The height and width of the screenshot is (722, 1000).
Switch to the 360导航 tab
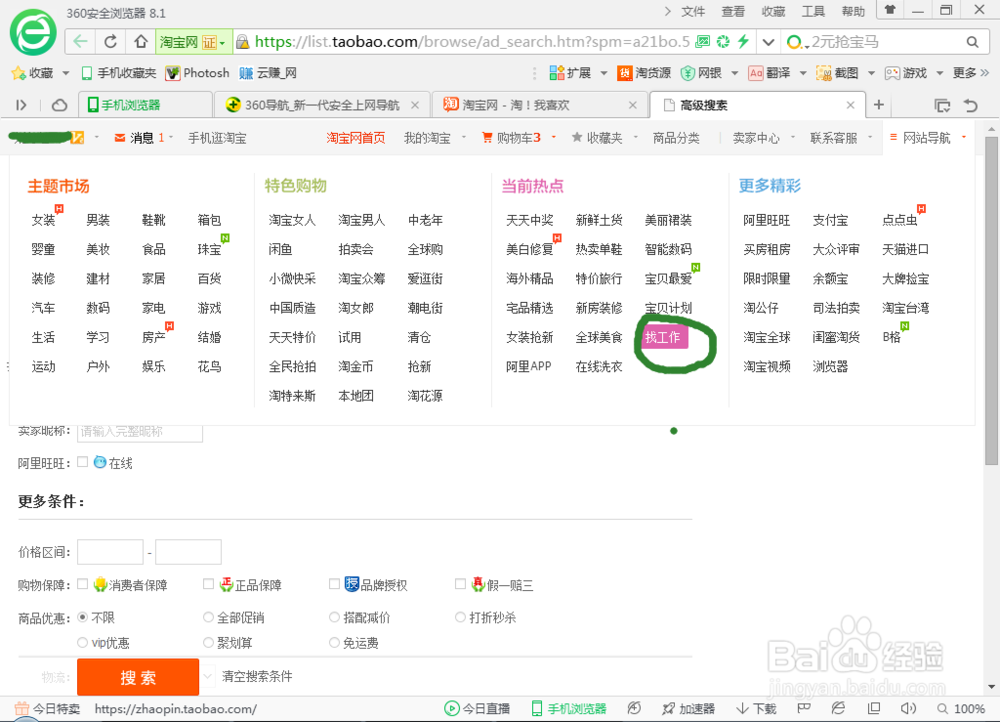click(x=323, y=105)
